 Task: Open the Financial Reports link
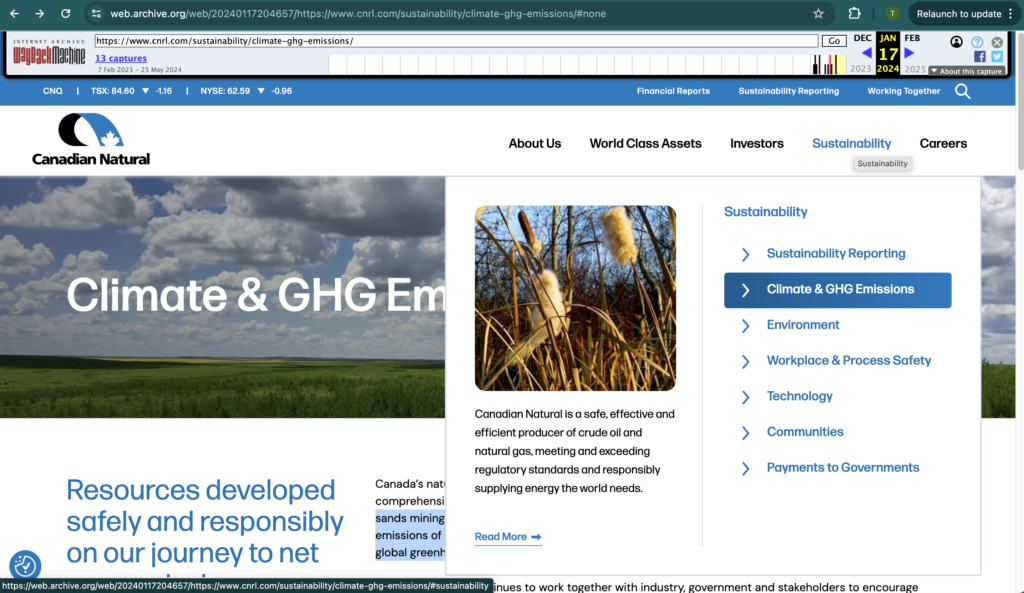click(x=673, y=91)
